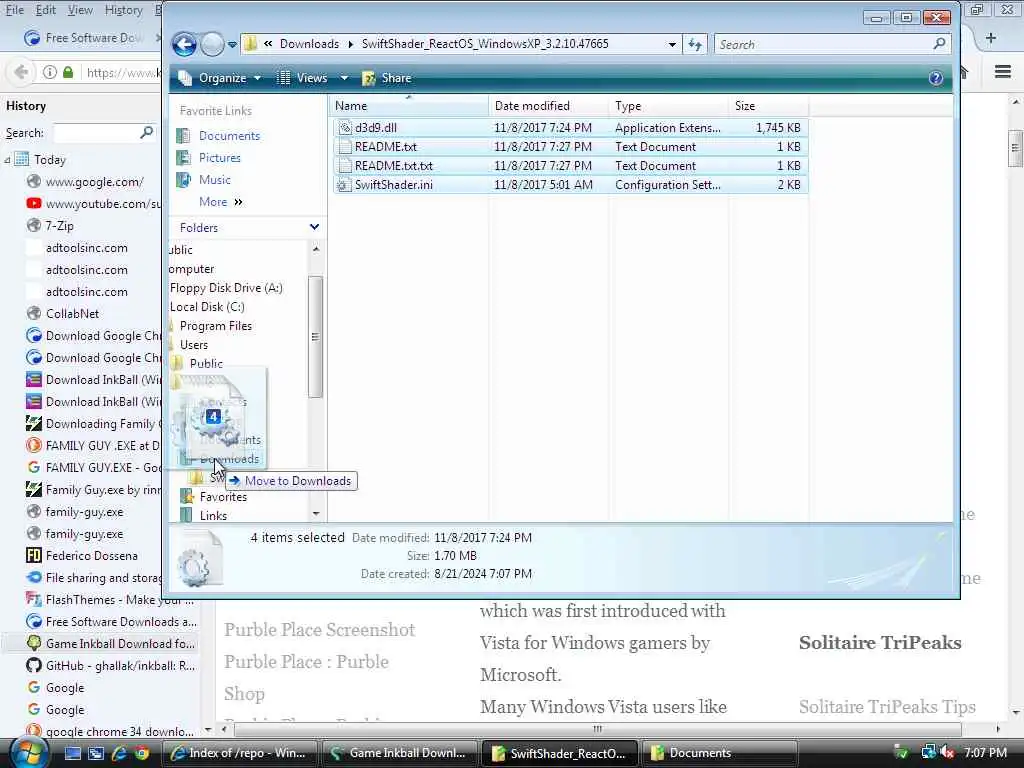The height and width of the screenshot is (768, 1024).
Task: Open GitHub ghallak/inkball history entry
Action: pos(120,665)
